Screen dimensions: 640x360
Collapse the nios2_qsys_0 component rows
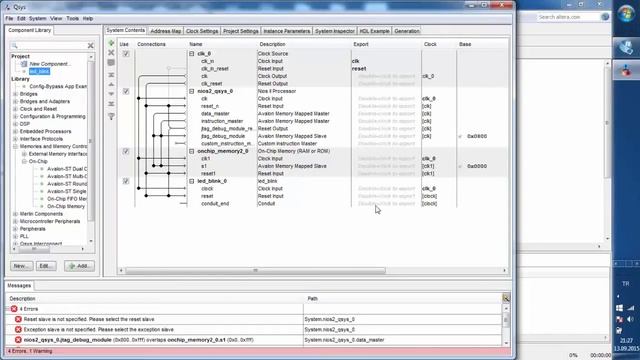[191, 91]
